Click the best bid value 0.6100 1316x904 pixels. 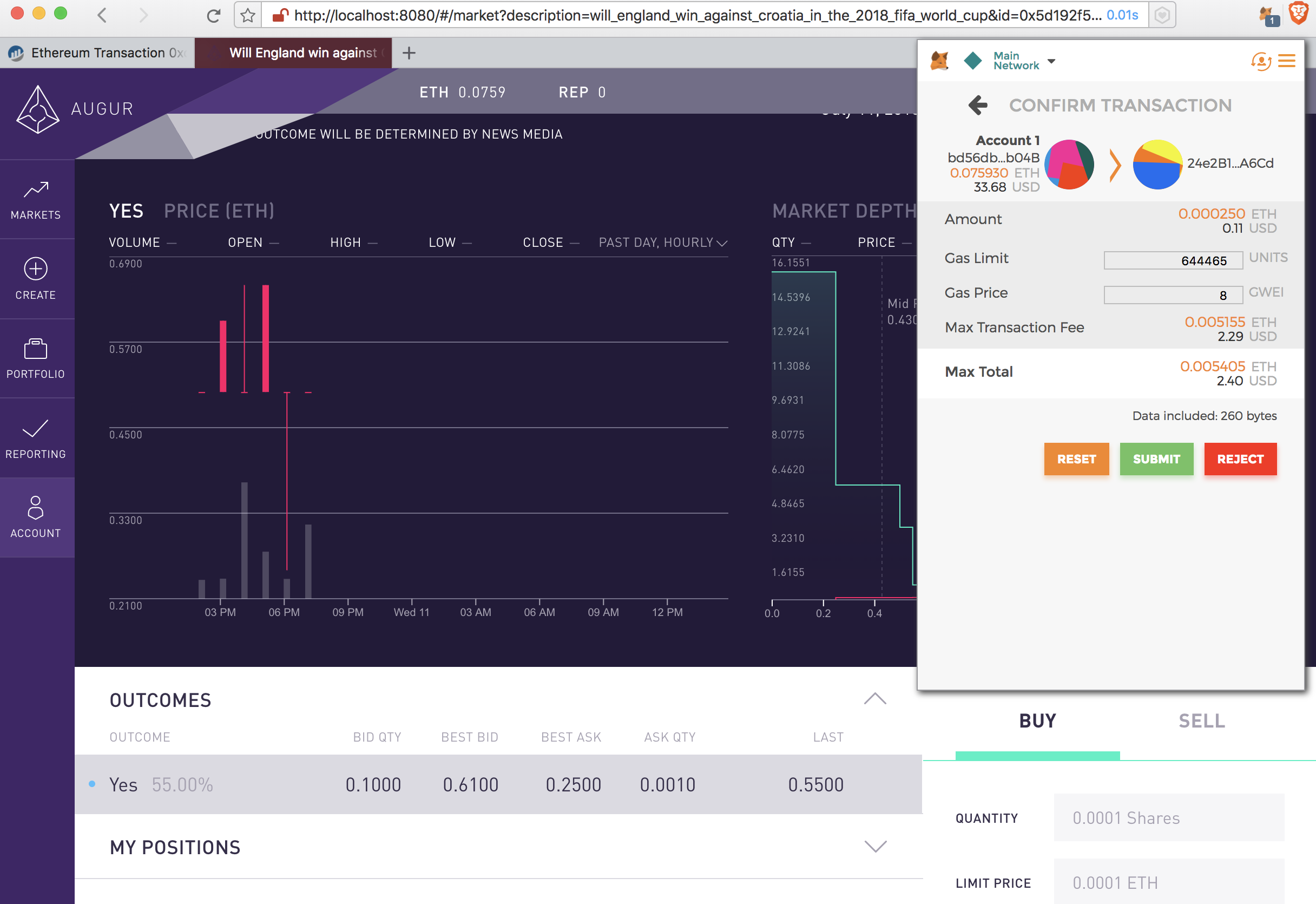(x=471, y=784)
